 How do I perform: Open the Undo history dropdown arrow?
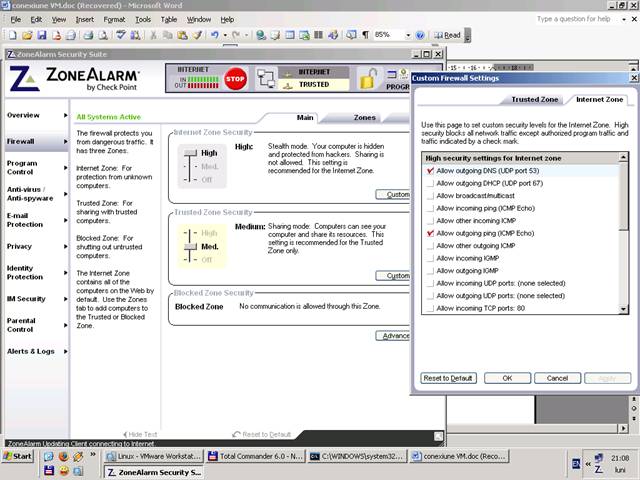[225, 36]
